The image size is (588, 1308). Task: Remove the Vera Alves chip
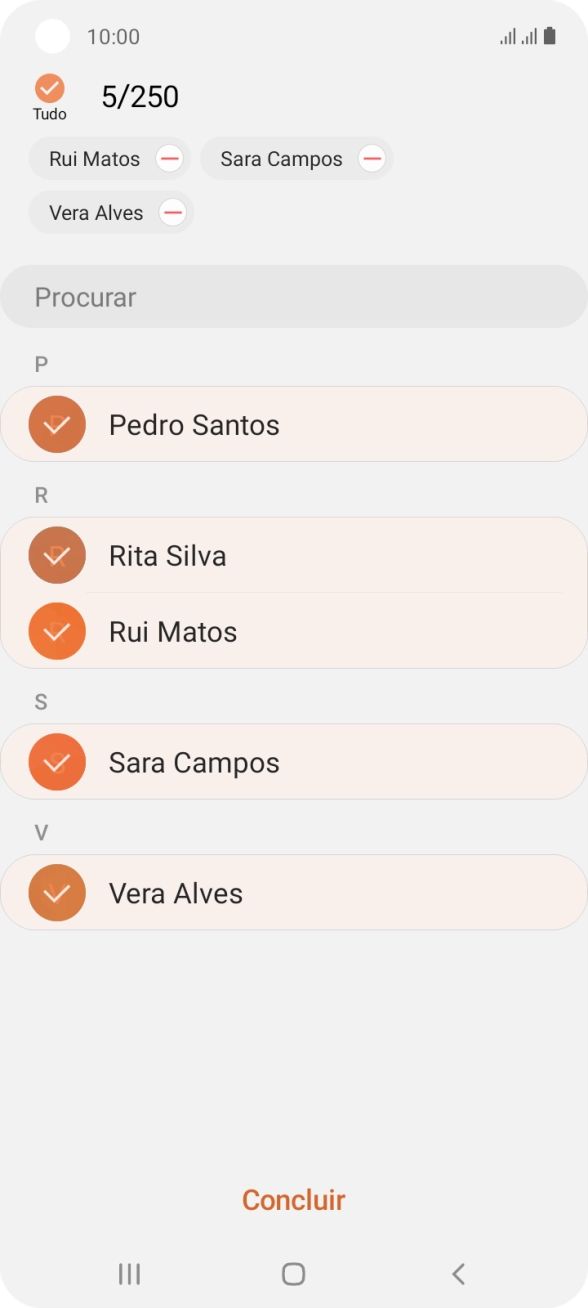(172, 212)
